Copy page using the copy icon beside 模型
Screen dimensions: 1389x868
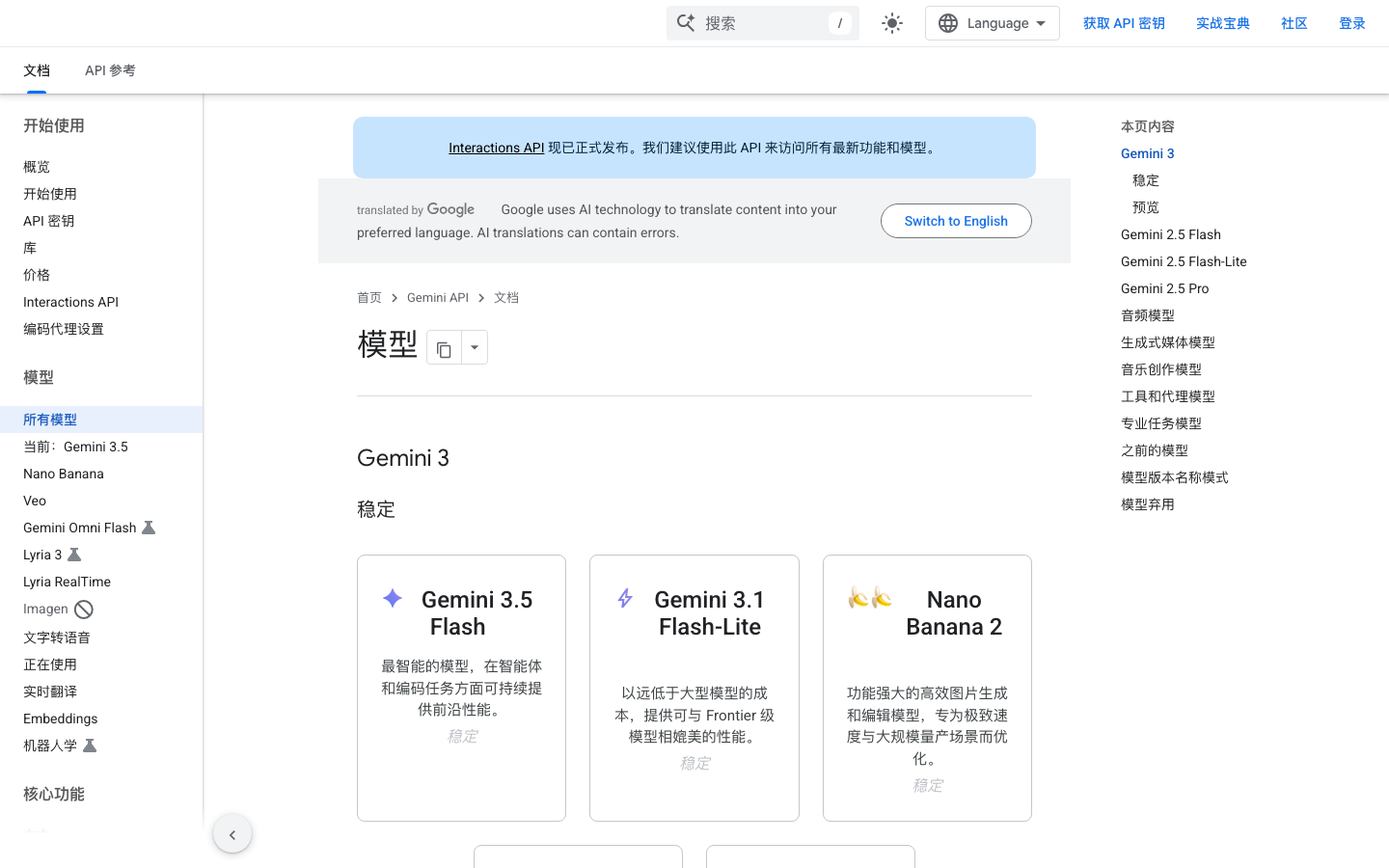click(x=444, y=347)
